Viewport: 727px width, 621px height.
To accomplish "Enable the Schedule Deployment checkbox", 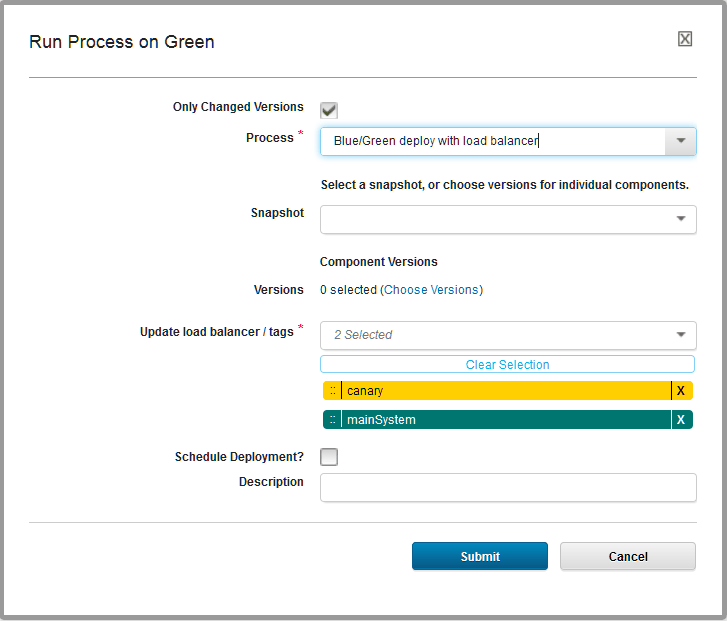I will tap(329, 457).
